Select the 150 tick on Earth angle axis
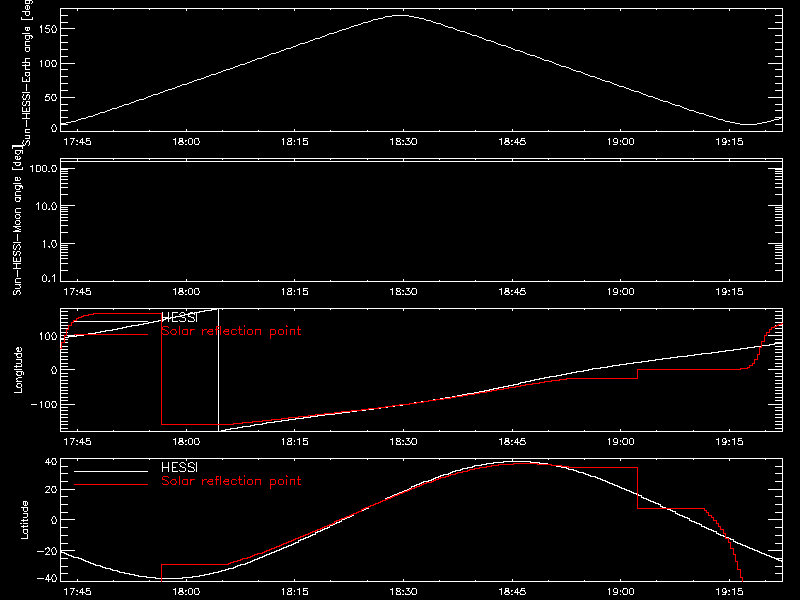The image size is (800, 600). [x=48, y=29]
